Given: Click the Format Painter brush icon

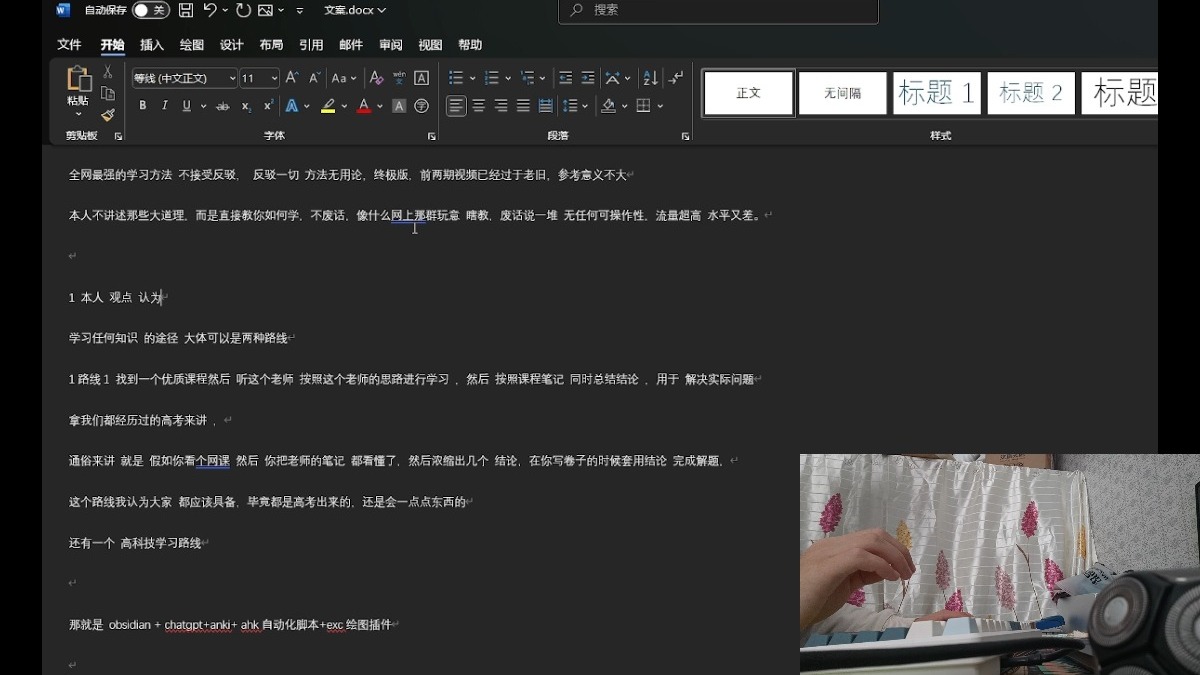Looking at the screenshot, I should point(108,115).
